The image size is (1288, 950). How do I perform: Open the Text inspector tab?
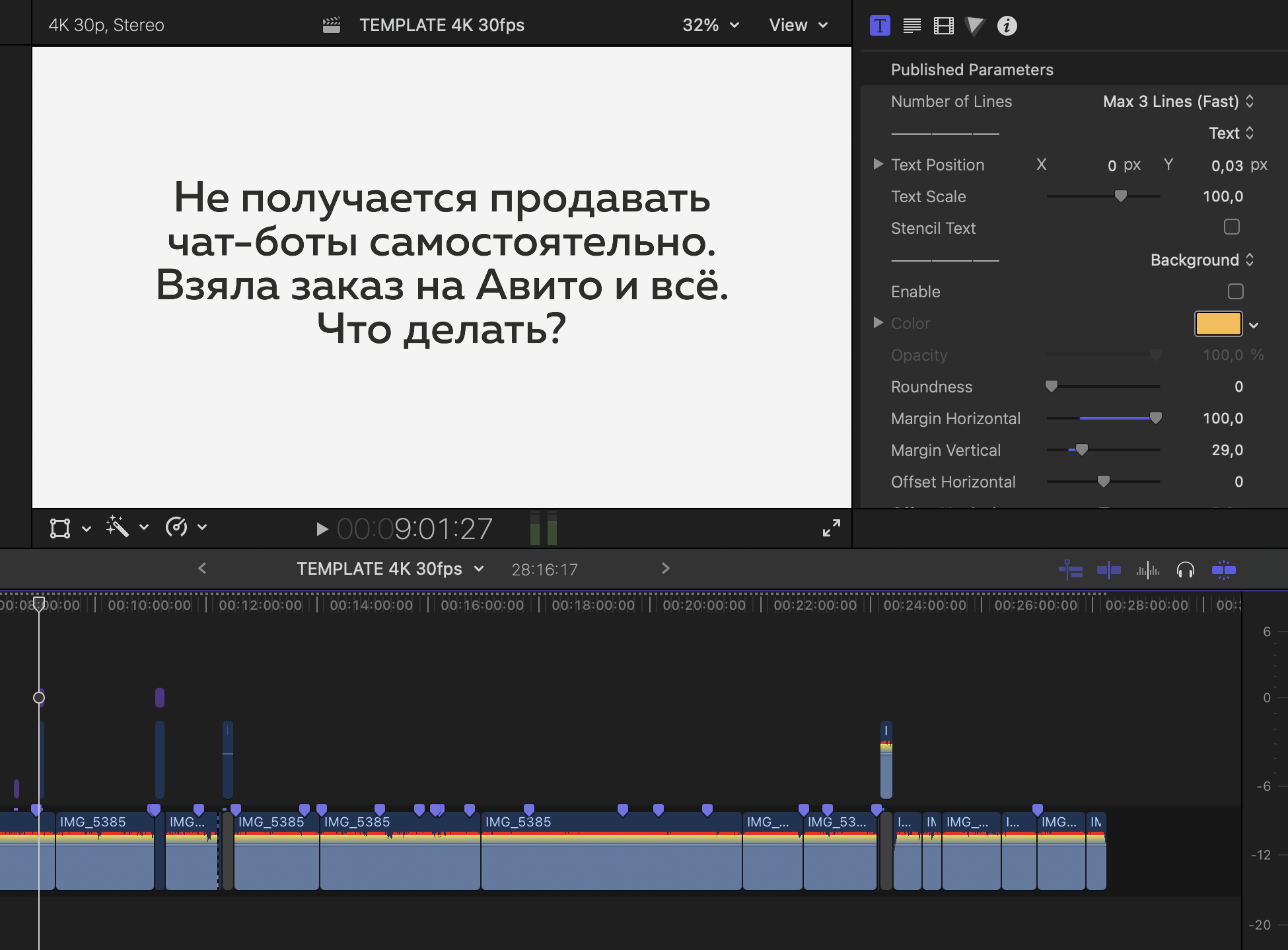click(912, 26)
